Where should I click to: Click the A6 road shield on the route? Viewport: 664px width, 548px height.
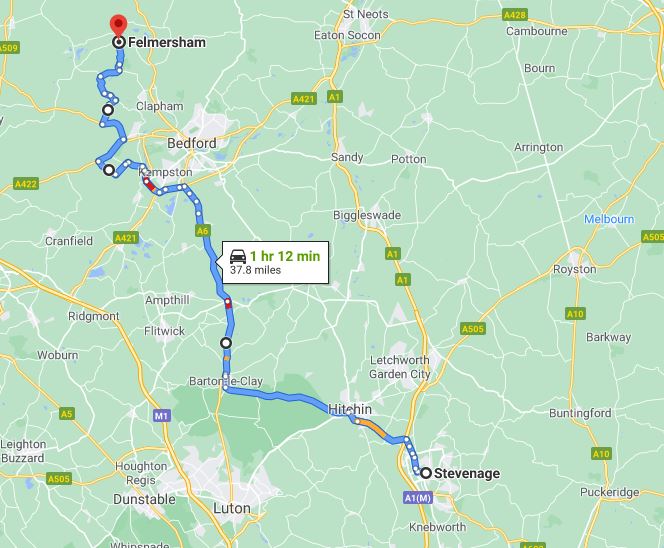tap(202, 231)
